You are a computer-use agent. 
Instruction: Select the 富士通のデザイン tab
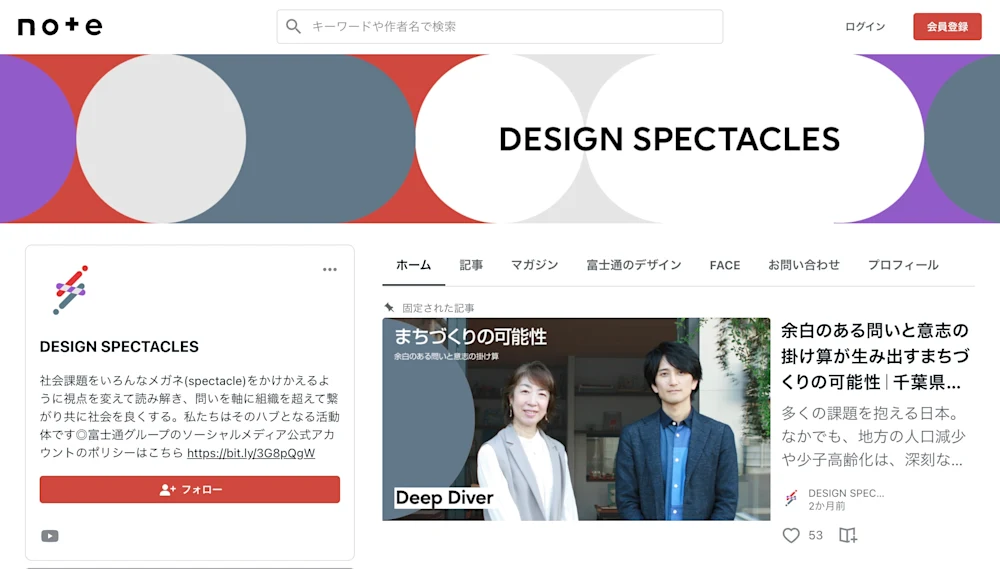[x=634, y=265]
